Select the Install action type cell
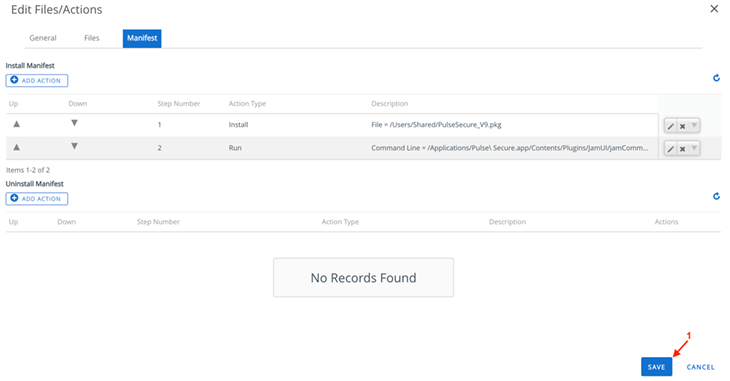 [x=238, y=125]
